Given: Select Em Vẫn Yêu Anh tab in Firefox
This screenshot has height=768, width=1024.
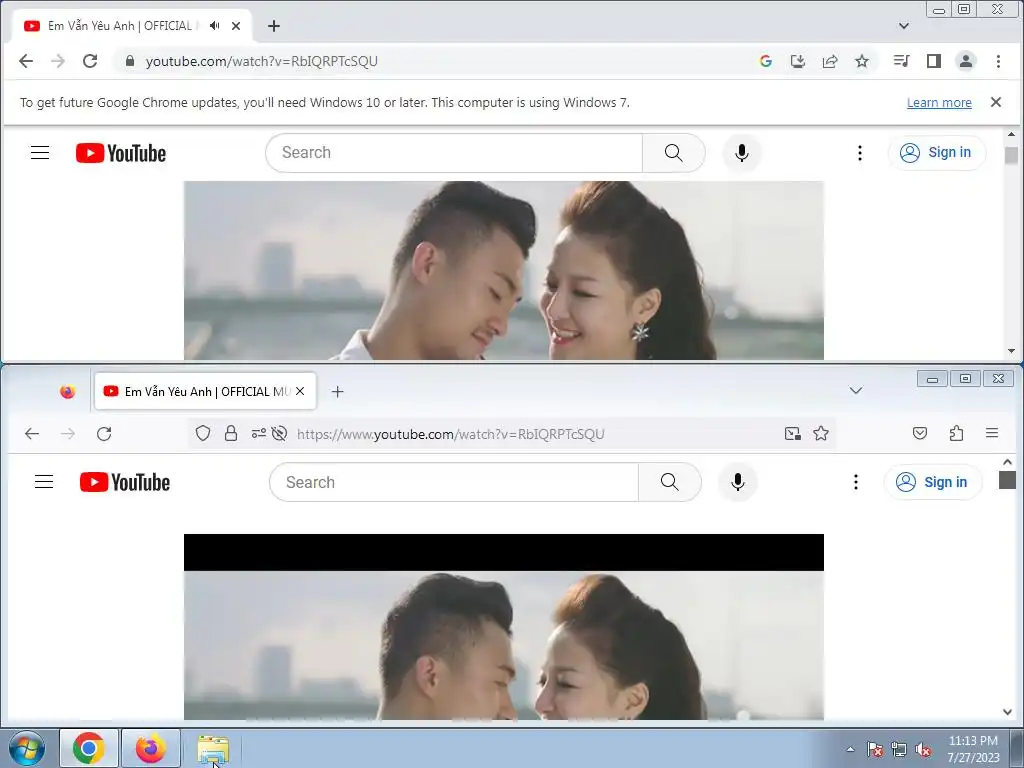Looking at the screenshot, I should coord(206,391).
